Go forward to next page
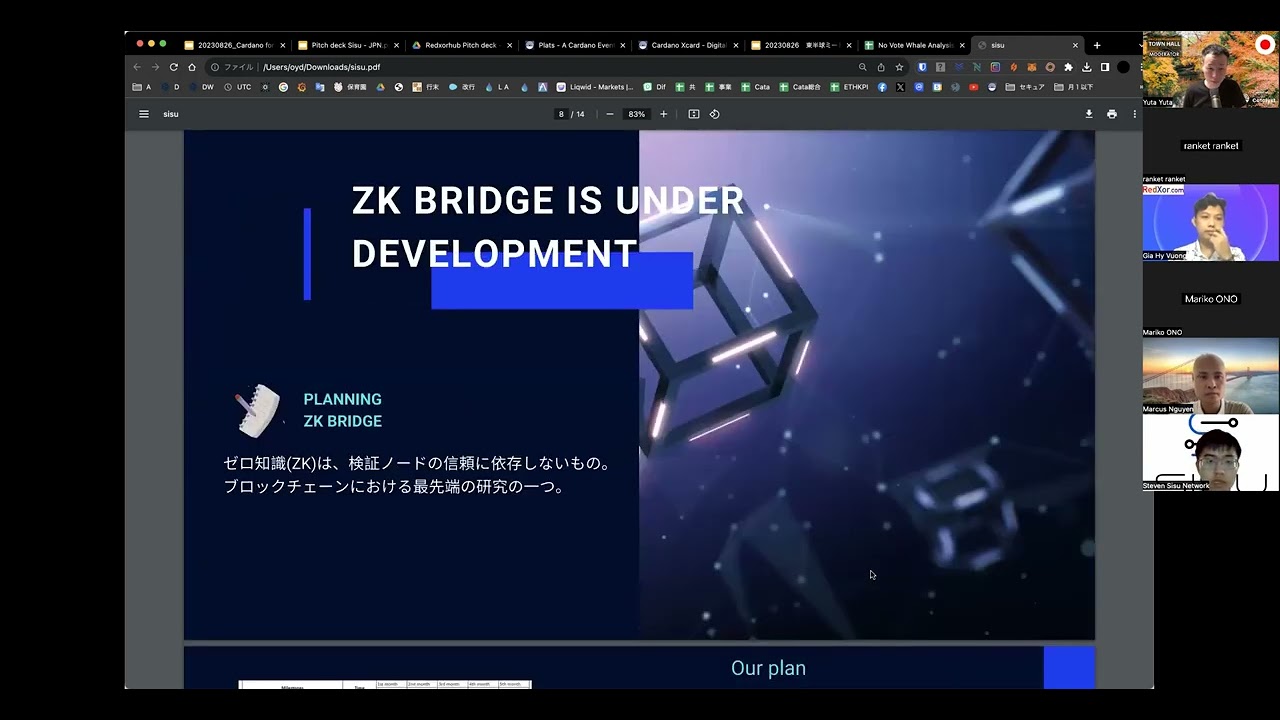 pyautogui.click(x=155, y=67)
